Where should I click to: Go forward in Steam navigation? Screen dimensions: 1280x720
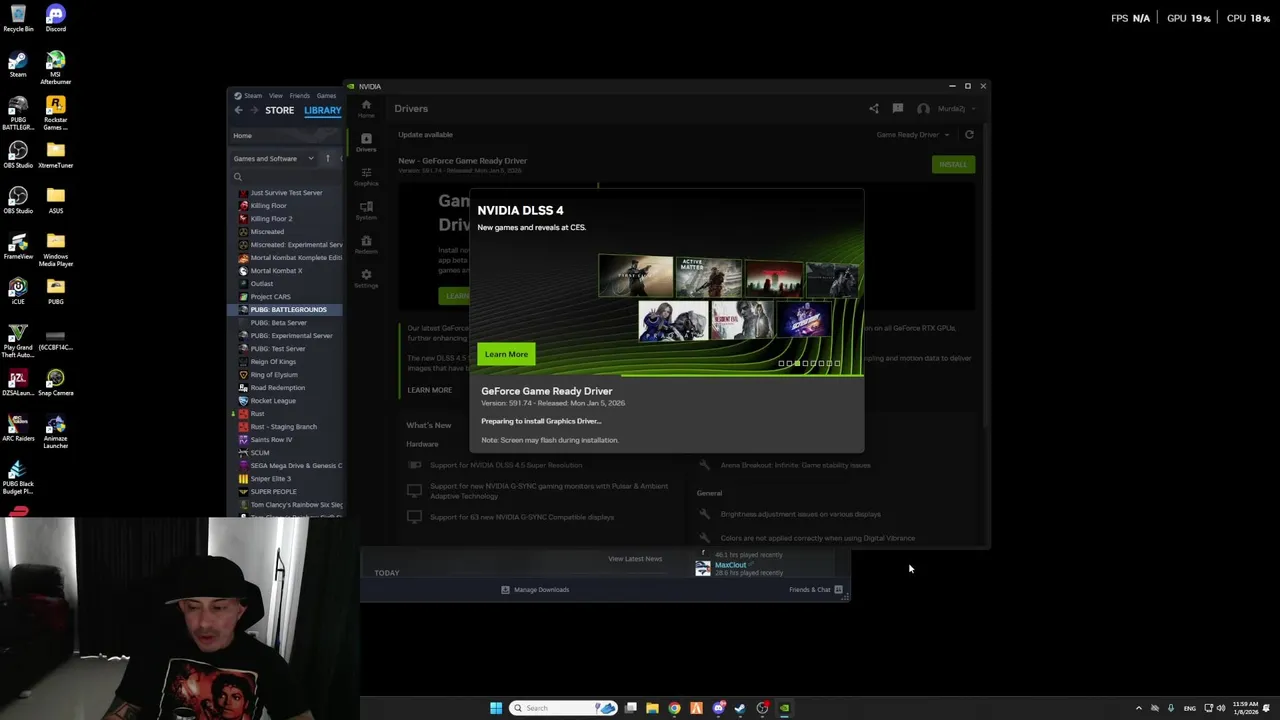tap(254, 110)
